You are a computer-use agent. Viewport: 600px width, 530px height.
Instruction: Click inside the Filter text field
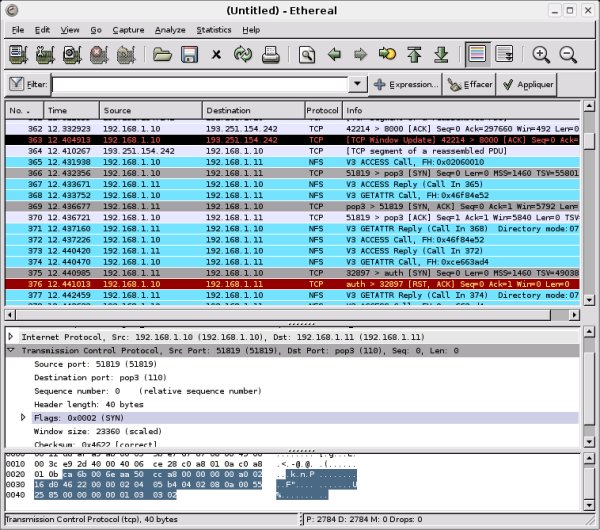200,85
